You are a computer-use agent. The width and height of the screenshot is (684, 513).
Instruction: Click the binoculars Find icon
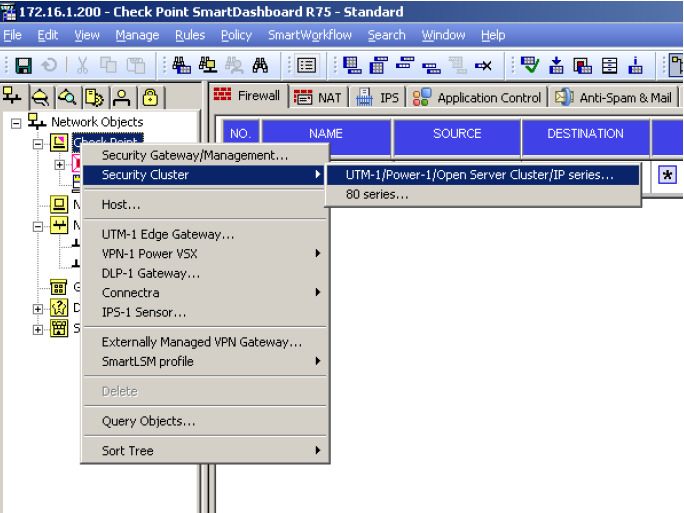pos(260,66)
